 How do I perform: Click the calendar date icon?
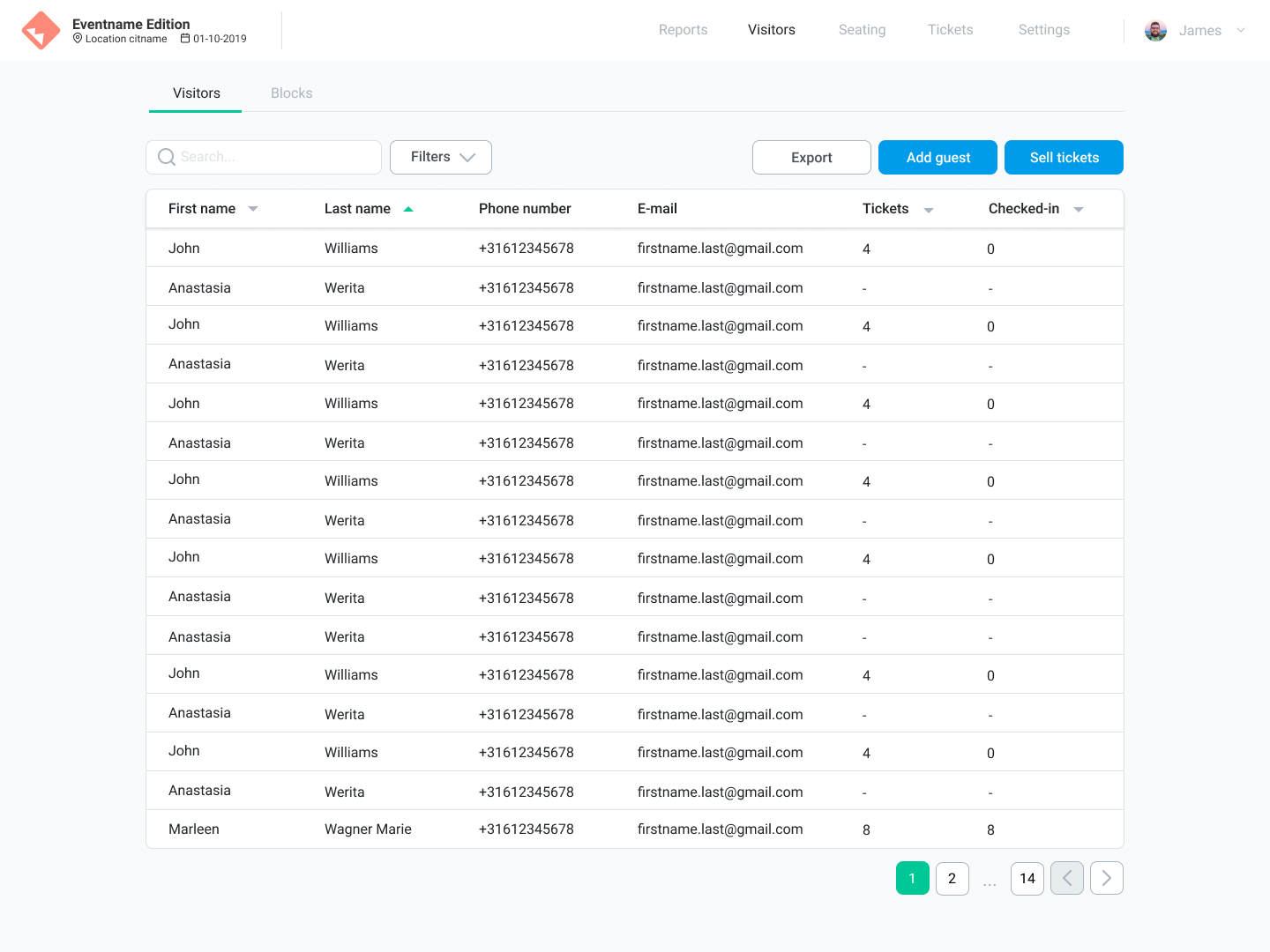tap(185, 39)
